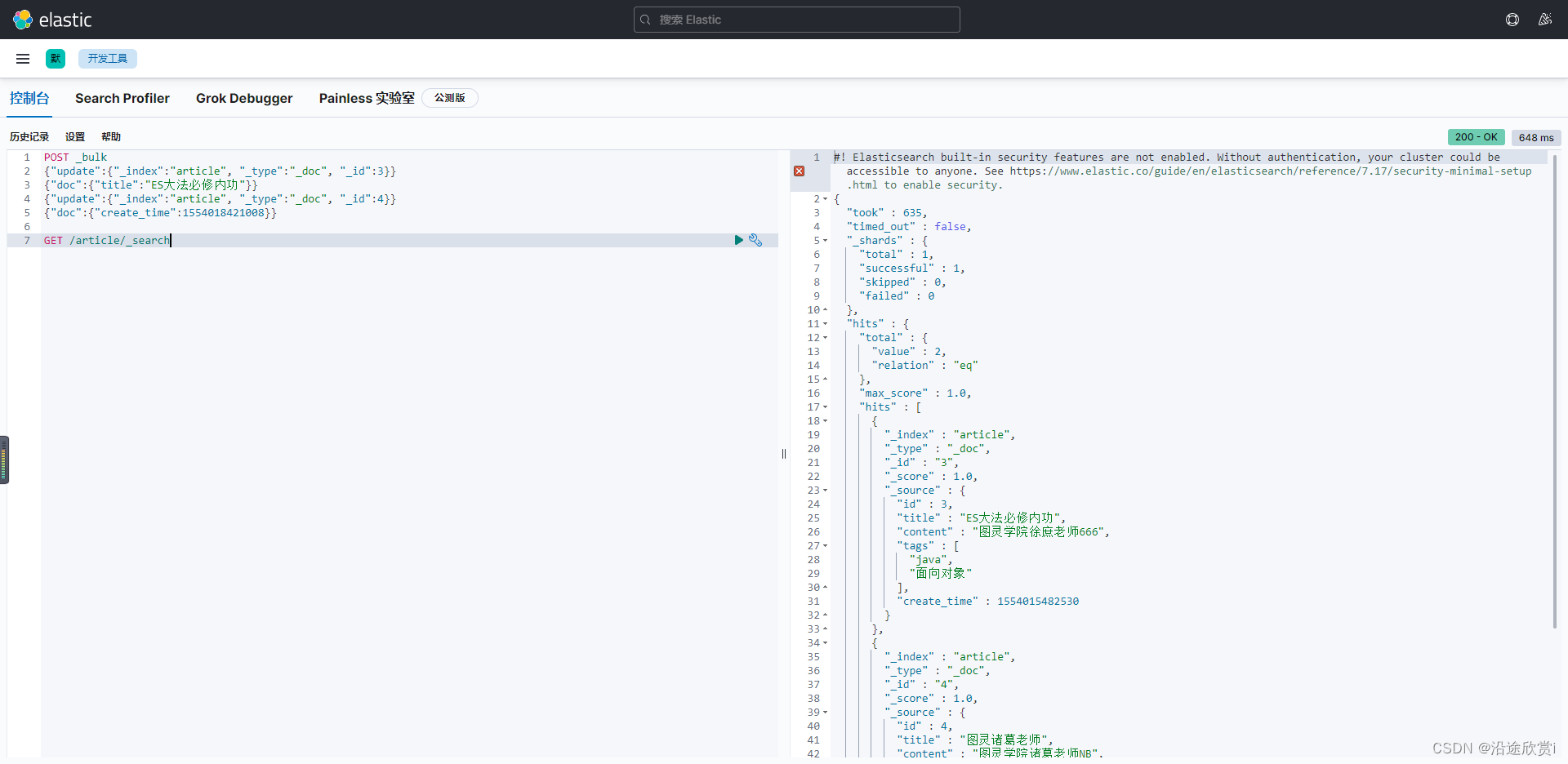Collapse the total fold arrow at line 12
This screenshot has width=1568, height=764.
pos(826,338)
